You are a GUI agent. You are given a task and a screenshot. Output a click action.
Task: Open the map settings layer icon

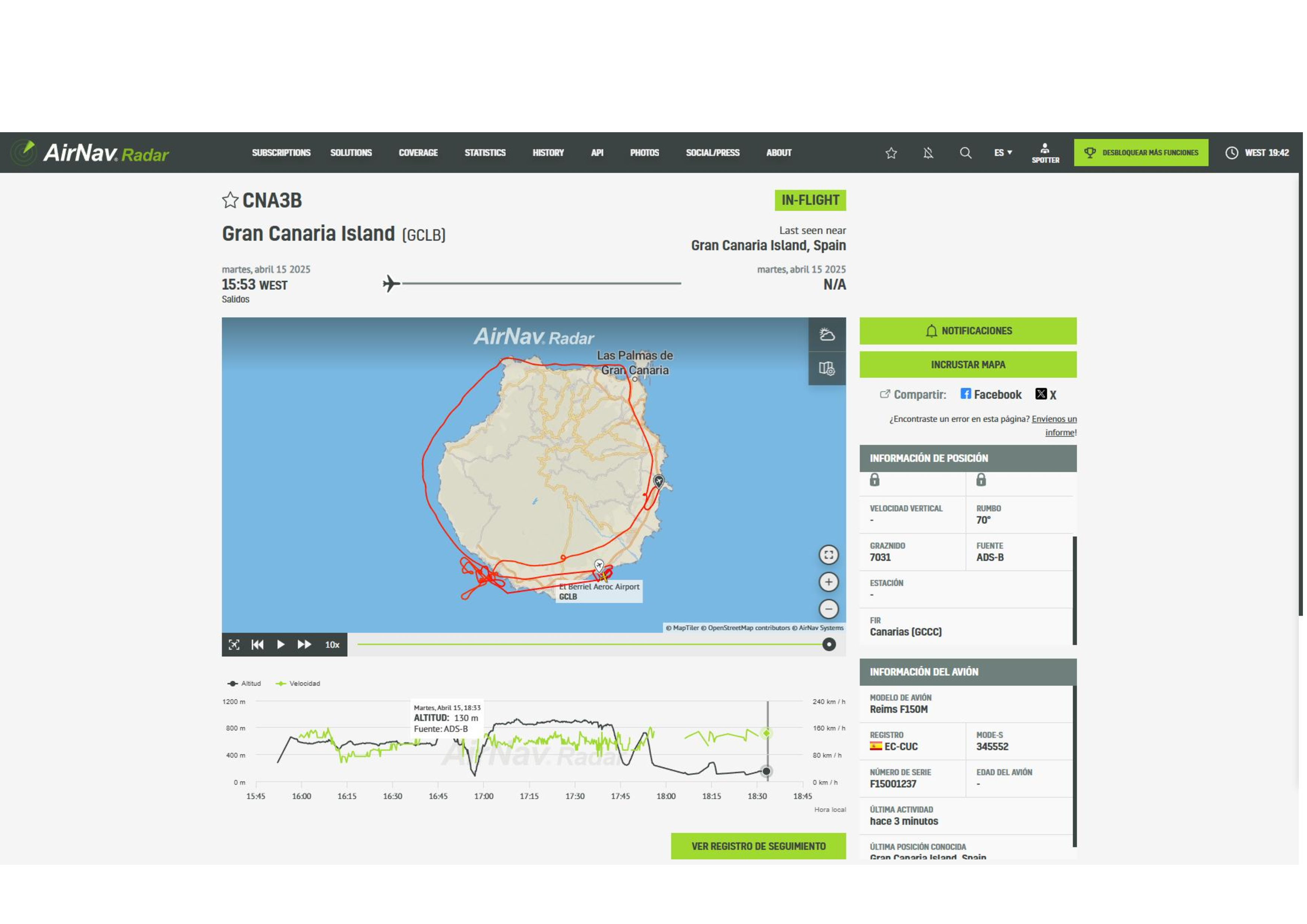(x=827, y=369)
